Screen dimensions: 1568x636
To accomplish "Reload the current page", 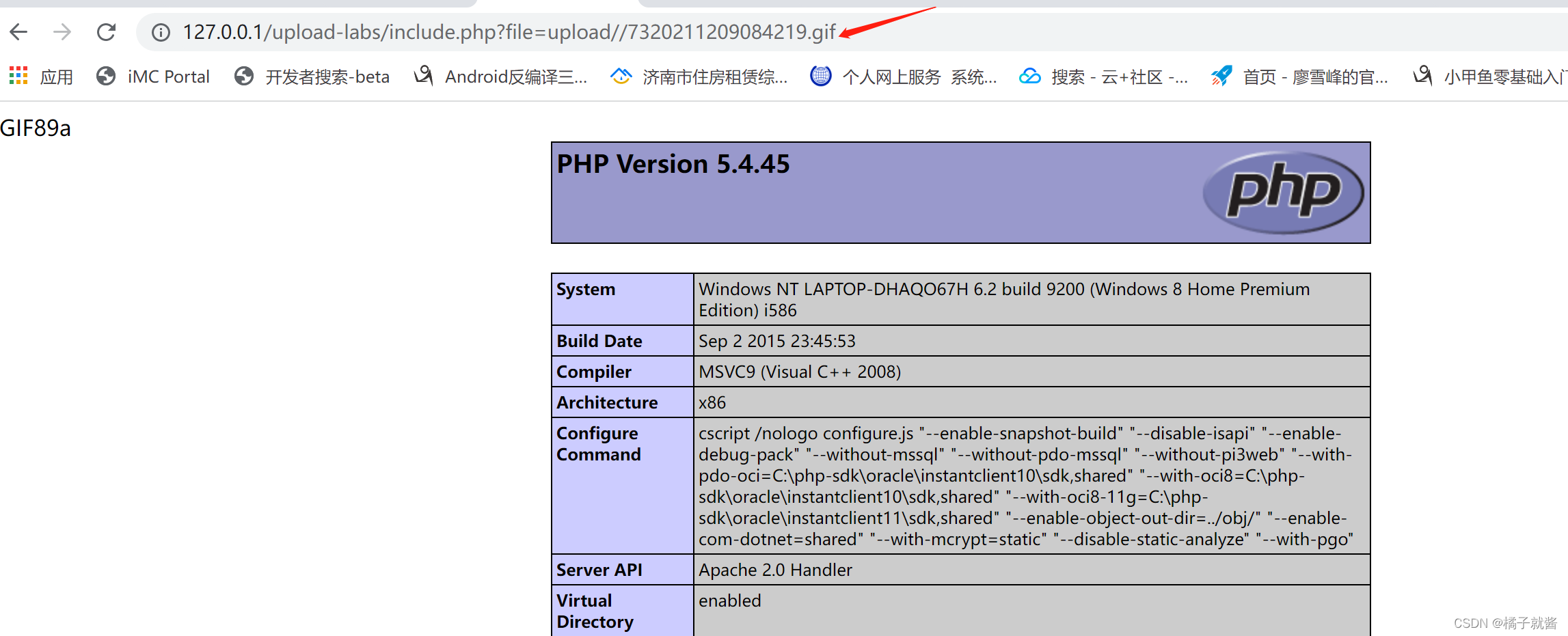I will click(x=106, y=31).
